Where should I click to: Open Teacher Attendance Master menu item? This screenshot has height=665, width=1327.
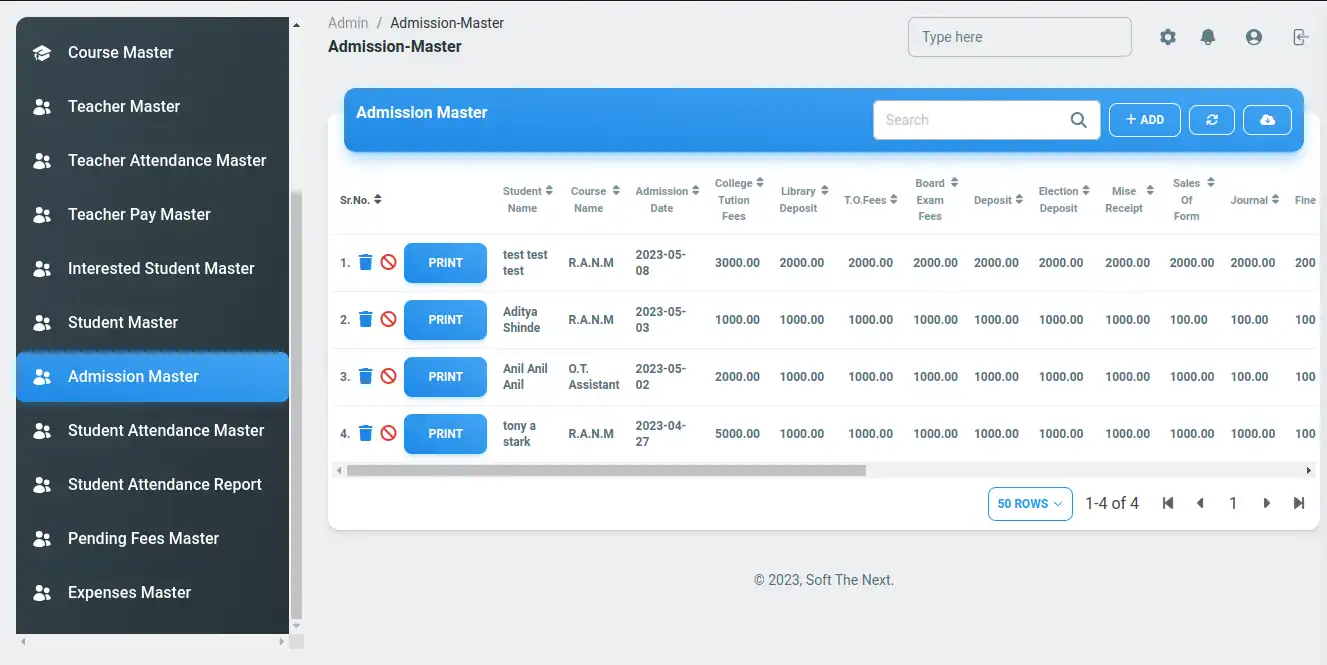(167, 160)
